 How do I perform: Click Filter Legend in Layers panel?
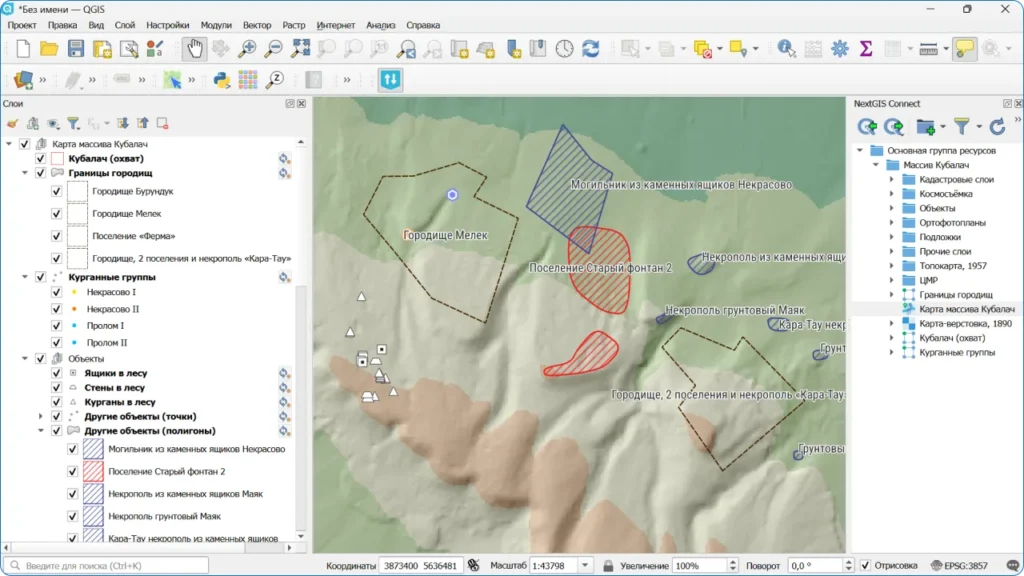(74, 124)
